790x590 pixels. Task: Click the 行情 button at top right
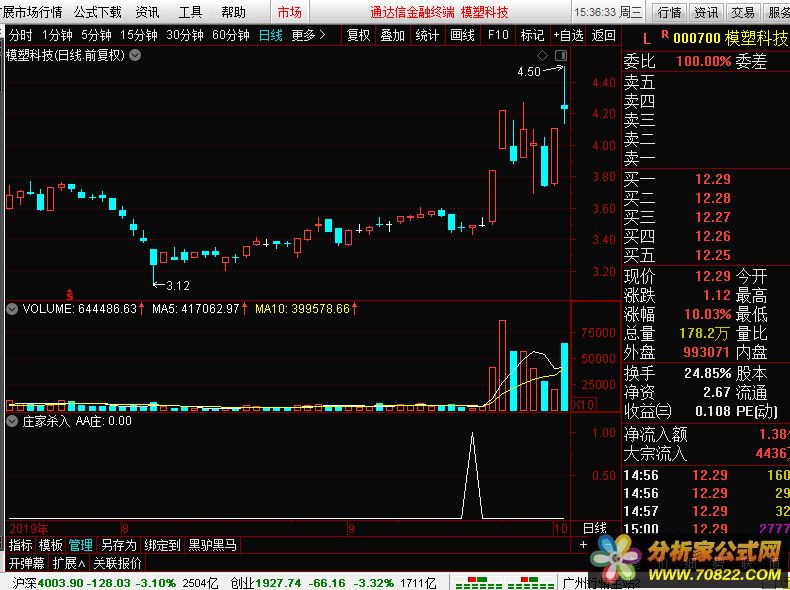[x=670, y=12]
